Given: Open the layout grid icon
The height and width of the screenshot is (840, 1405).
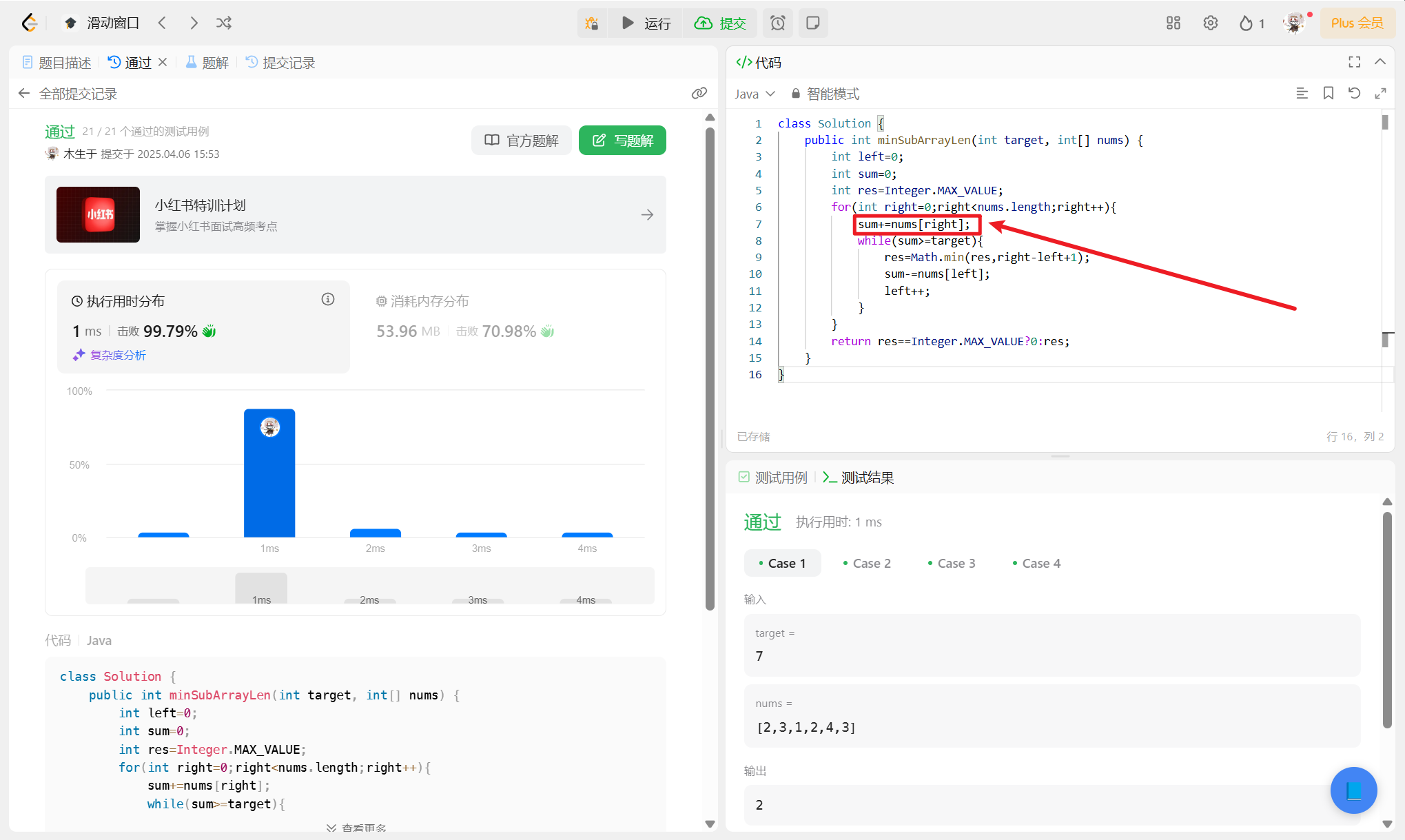Looking at the screenshot, I should 1173,23.
